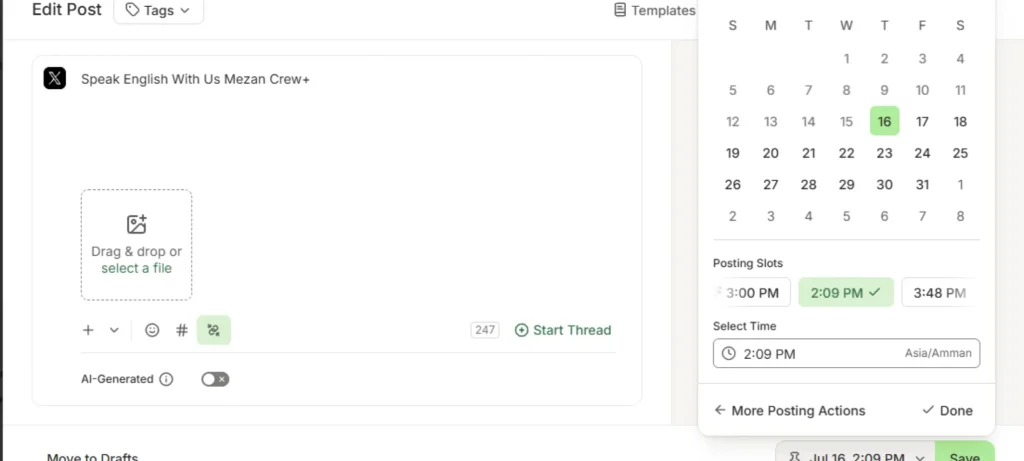Select the 3:00 PM posting slot

pos(752,293)
